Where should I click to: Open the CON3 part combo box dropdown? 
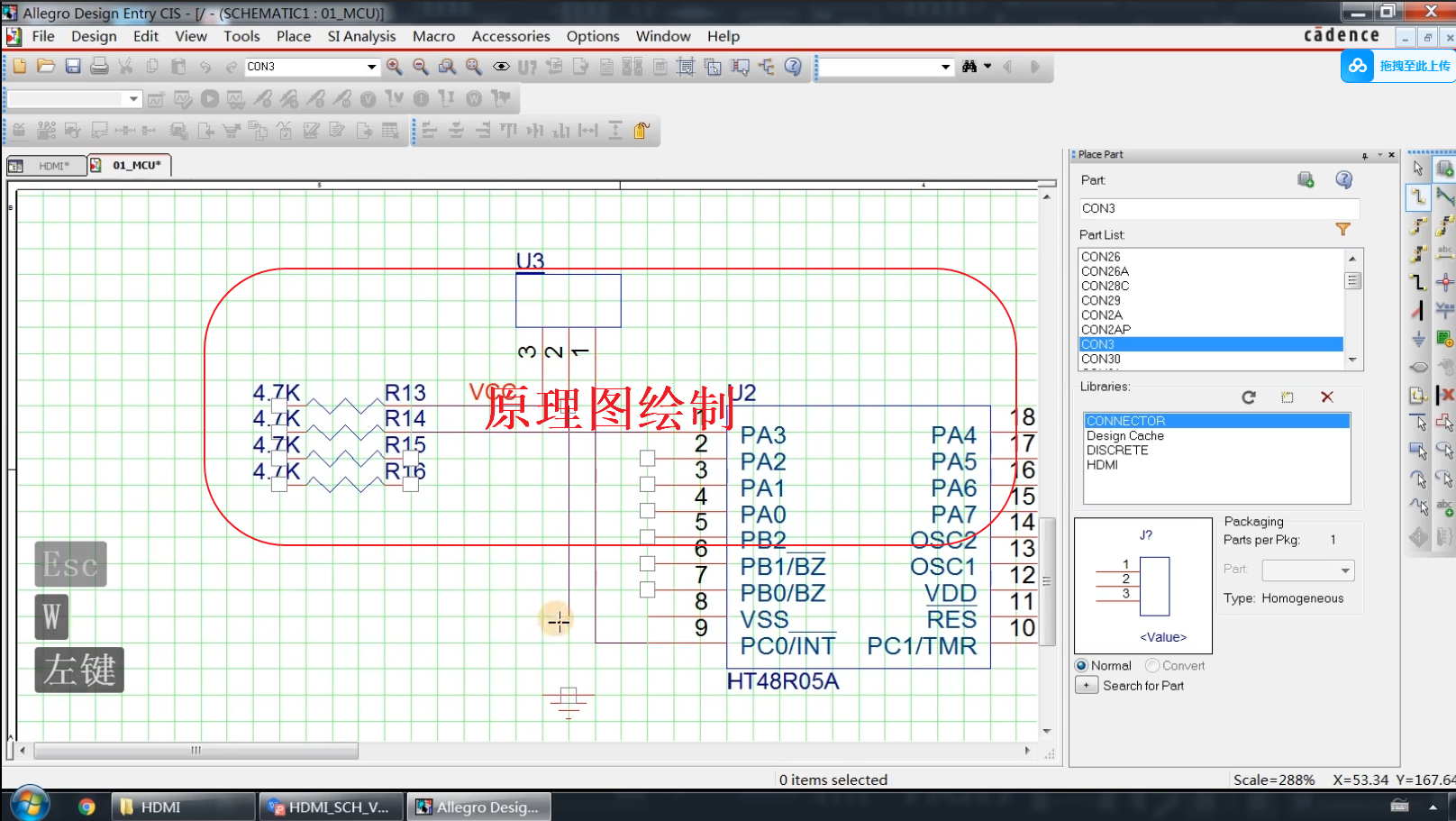[371, 67]
